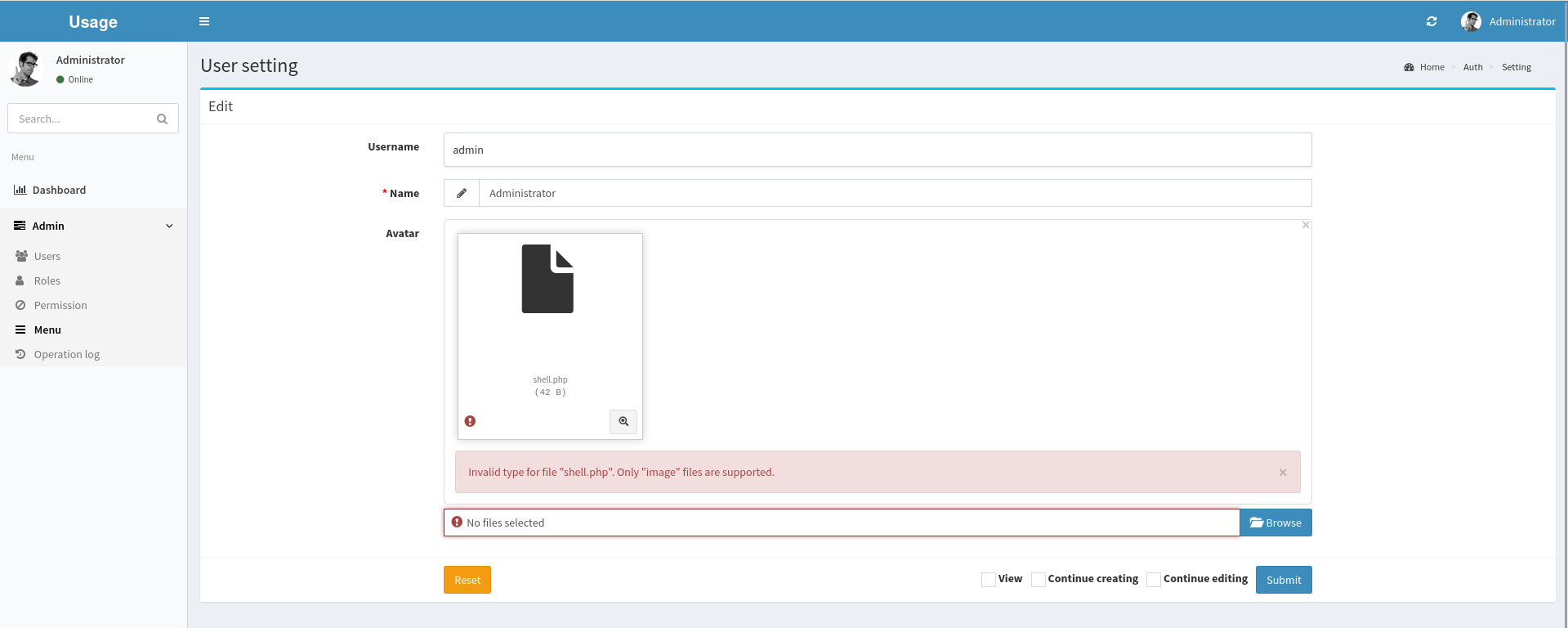Open the Administrator user dropdown in header

[1508, 21]
